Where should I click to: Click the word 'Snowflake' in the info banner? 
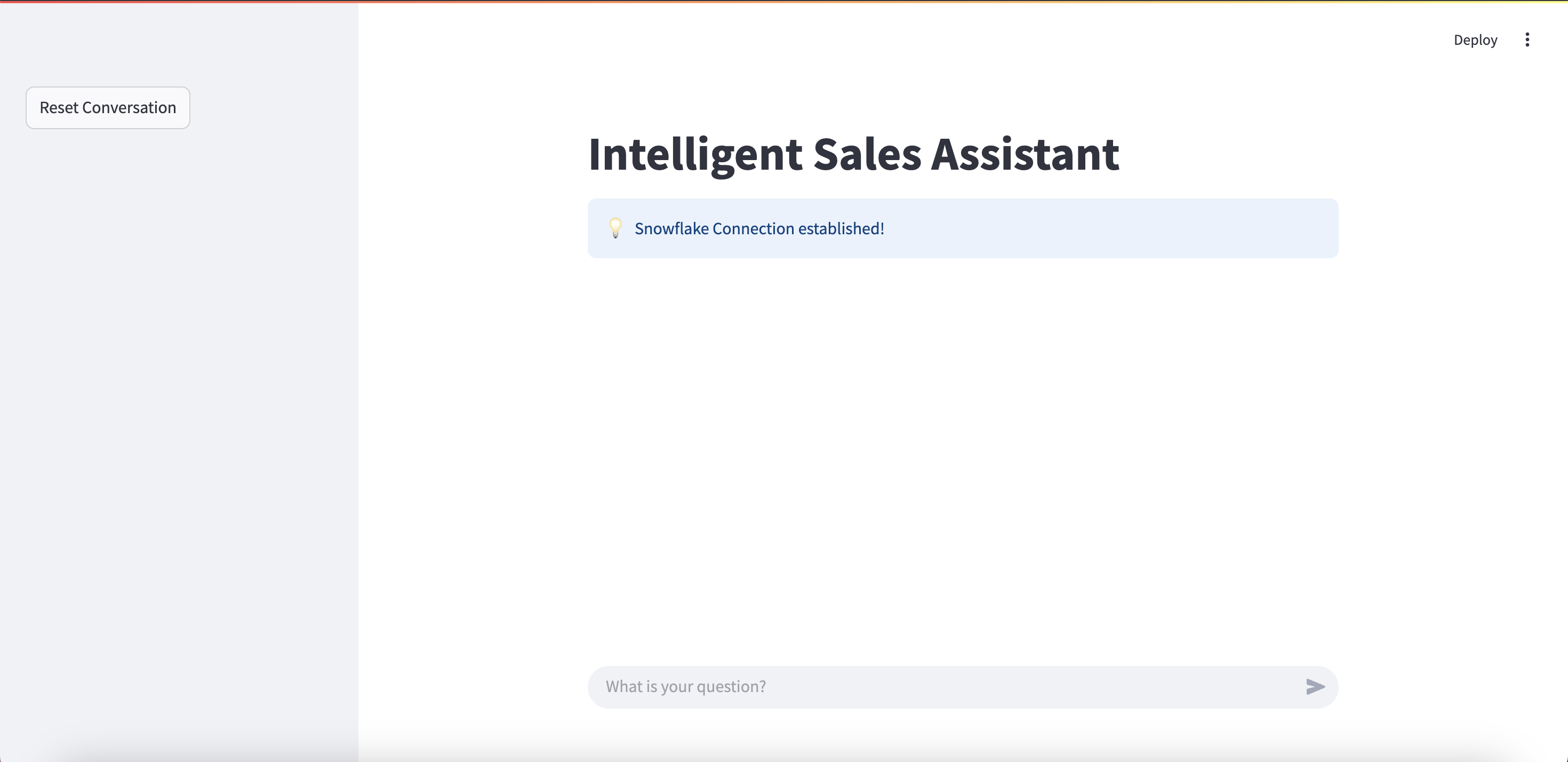671,228
